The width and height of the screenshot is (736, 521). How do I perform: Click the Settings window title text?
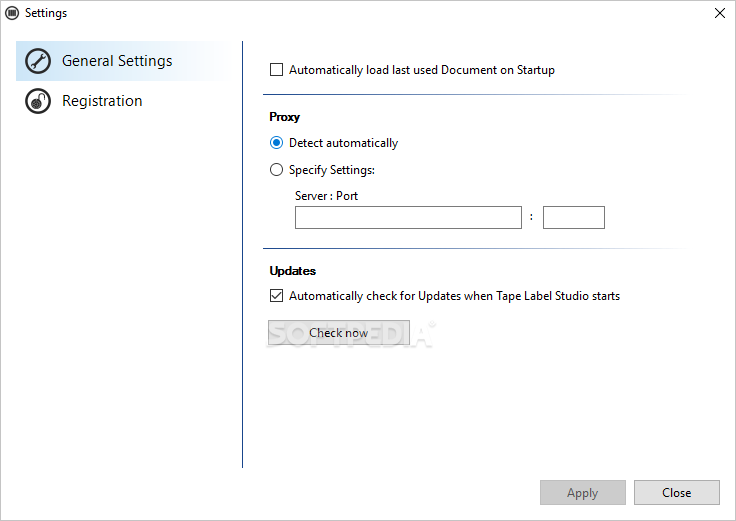[x=46, y=13]
